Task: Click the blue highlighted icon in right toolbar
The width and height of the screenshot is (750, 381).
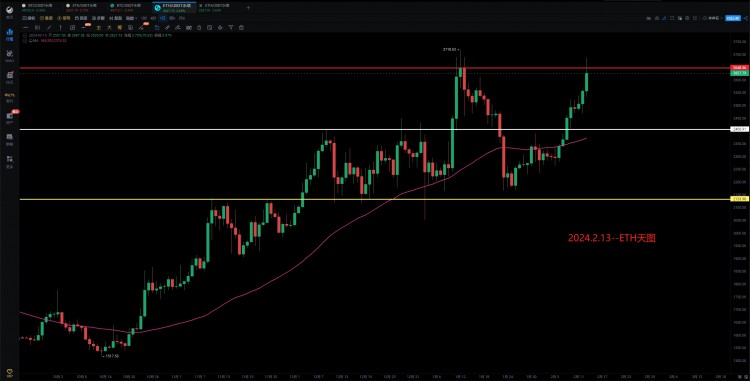Action: point(664,18)
